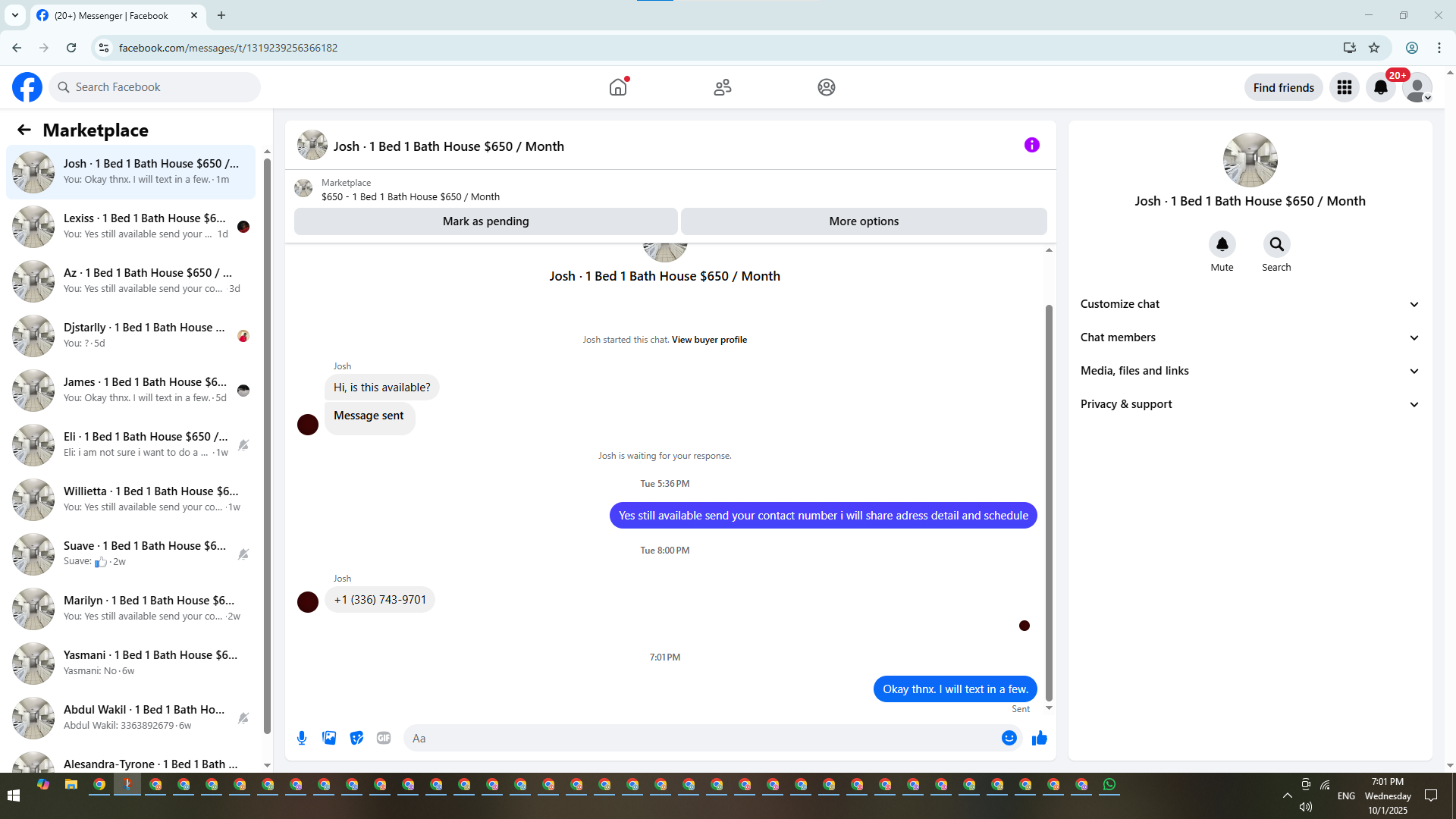
Task: Search within the Josh conversation
Action: point(1277,244)
